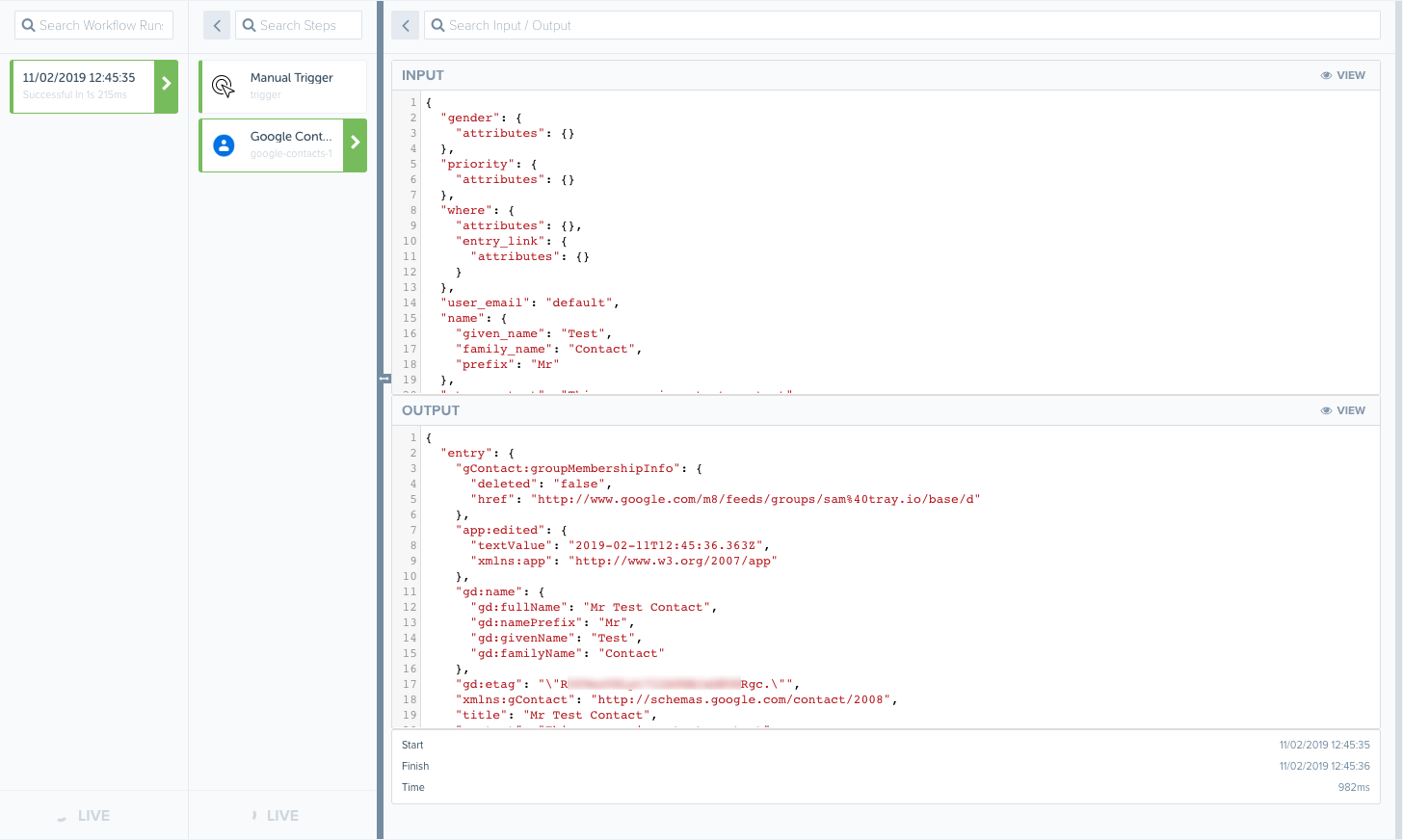This screenshot has width=1403, height=840.
Task: Expand the 11/02/2019 run green arrow
Action: 167,86
